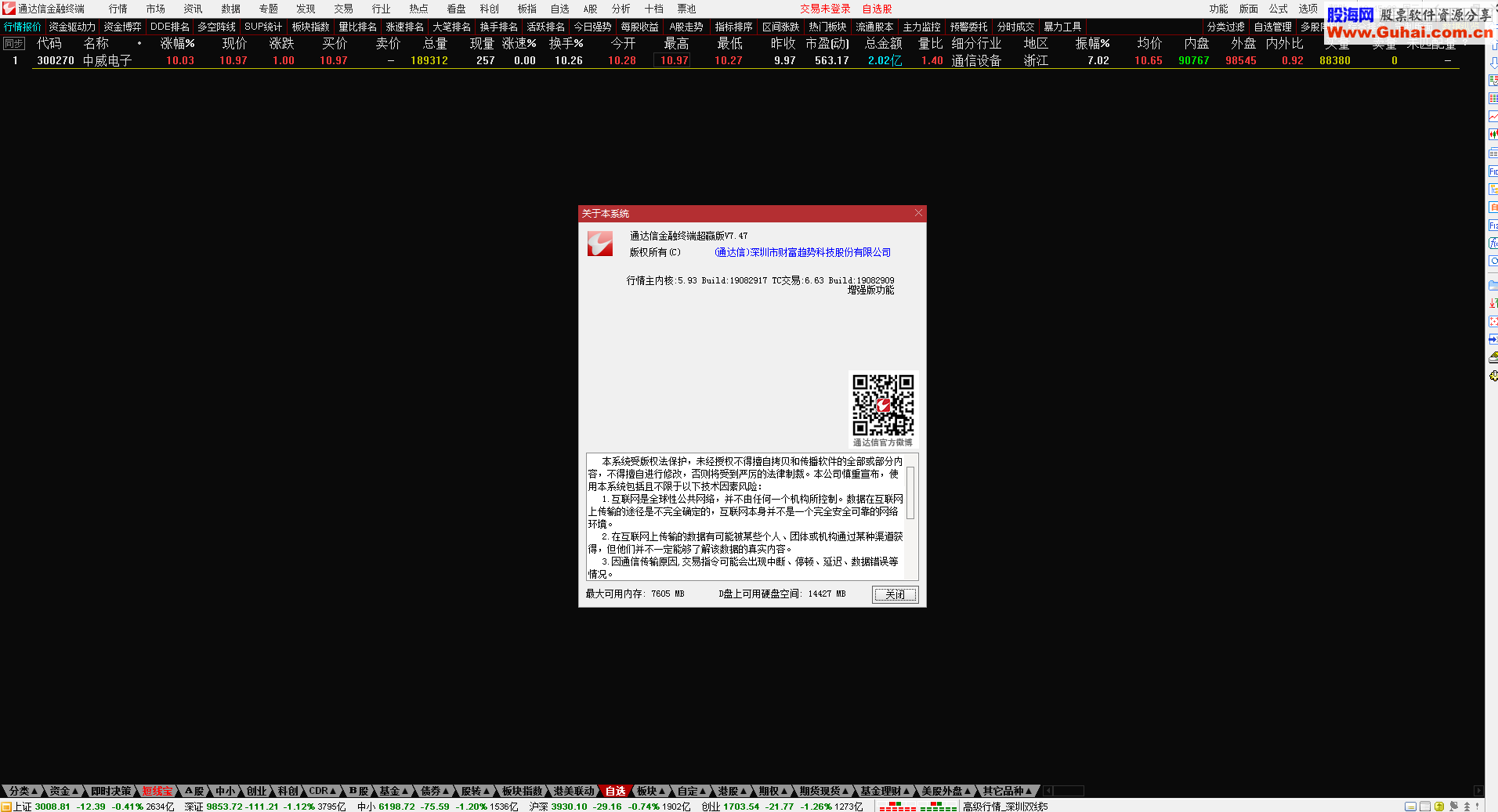Image resolution: width=1498 pixels, height=812 pixels.
Task: Click the yellow flower icon at sidebar bottom
Action: 1493,376
